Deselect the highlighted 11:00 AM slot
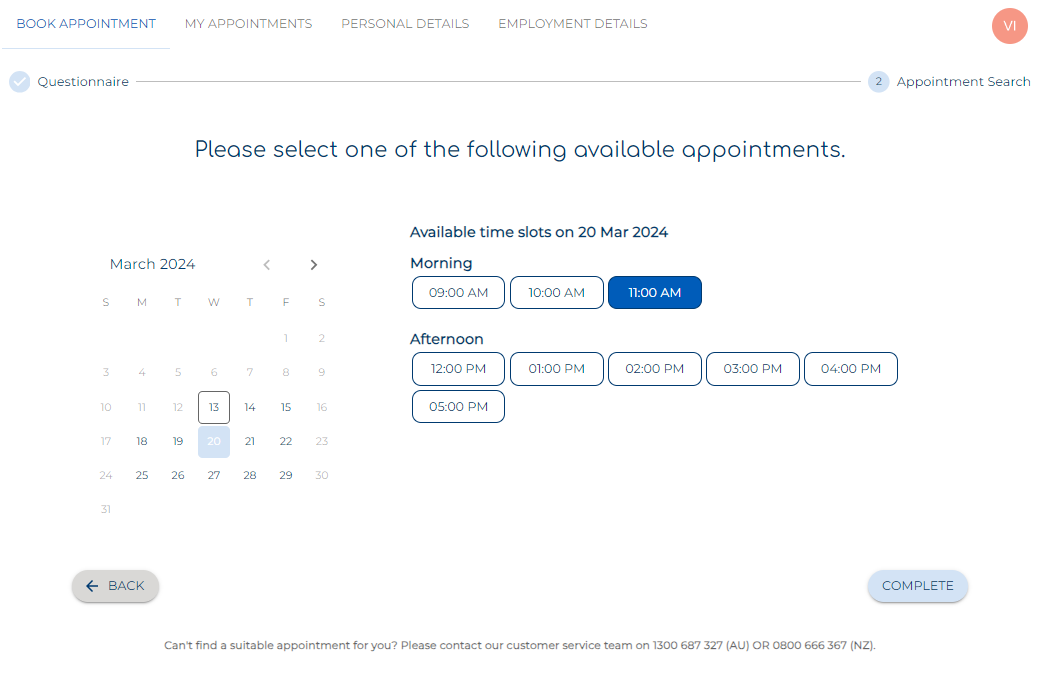Screen dimensions: 1044x681 click(x=654, y=292)
